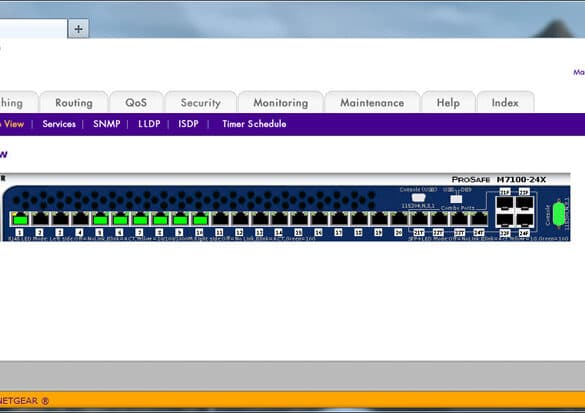
Task: Open the Maintenance tab
Action: (x=372, y=103)
